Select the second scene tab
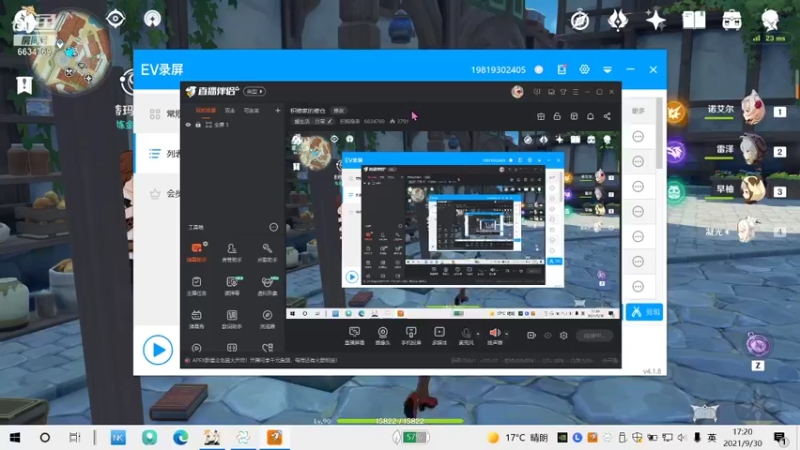The height and width of the screenshot is (450, 800). 230,110
